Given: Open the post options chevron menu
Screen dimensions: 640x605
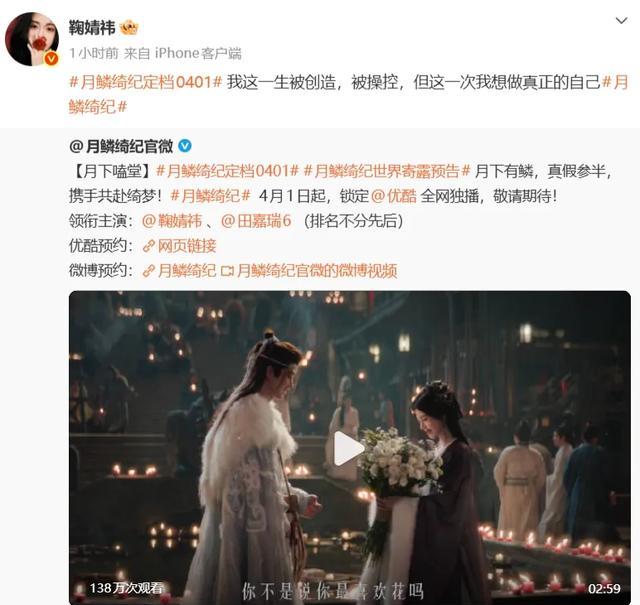Looking at the screenshot, I should tap(621, 20).
